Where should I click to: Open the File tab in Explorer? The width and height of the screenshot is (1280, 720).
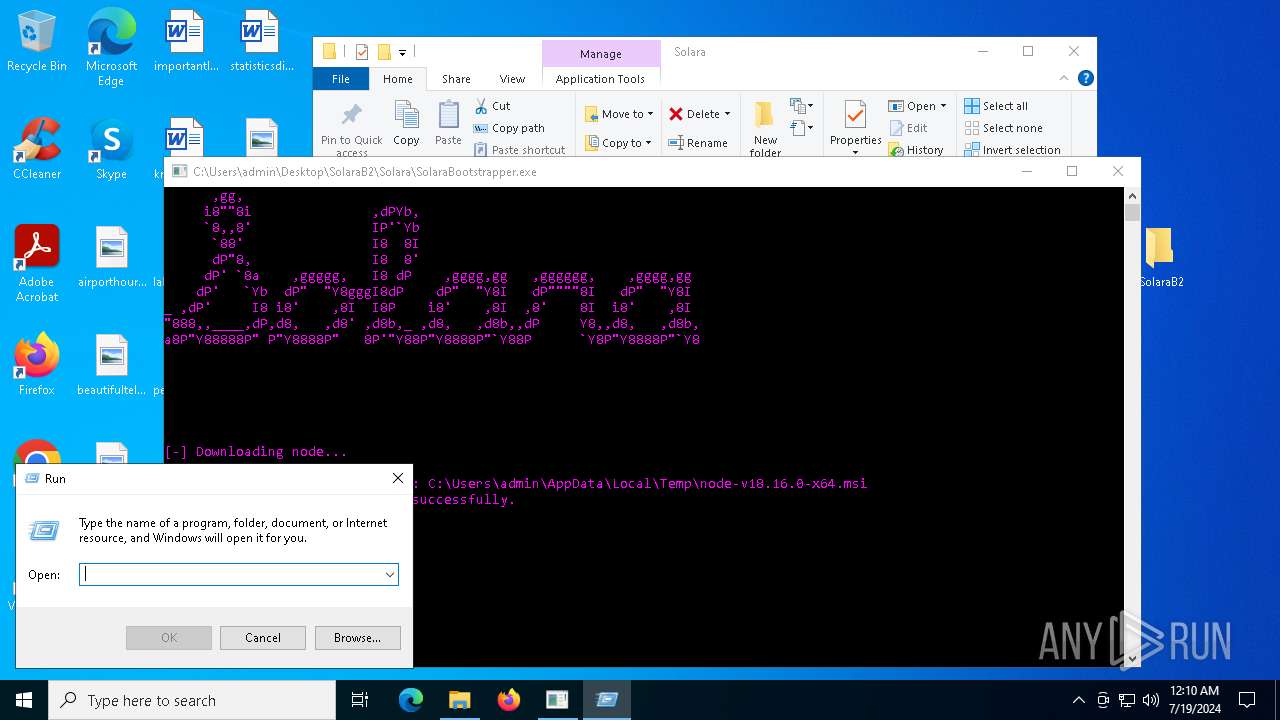tap(341, 79)
